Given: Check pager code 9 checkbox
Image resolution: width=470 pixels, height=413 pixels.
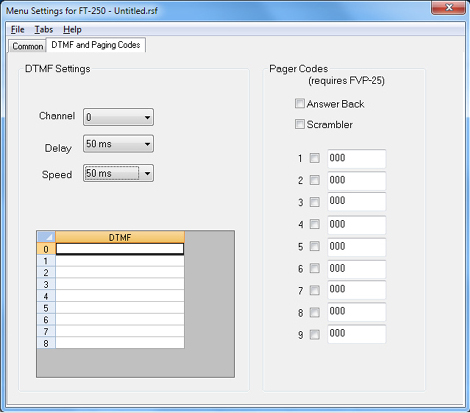Looking at the screenshot, I should pyautogui.click(x=315, y=334).
